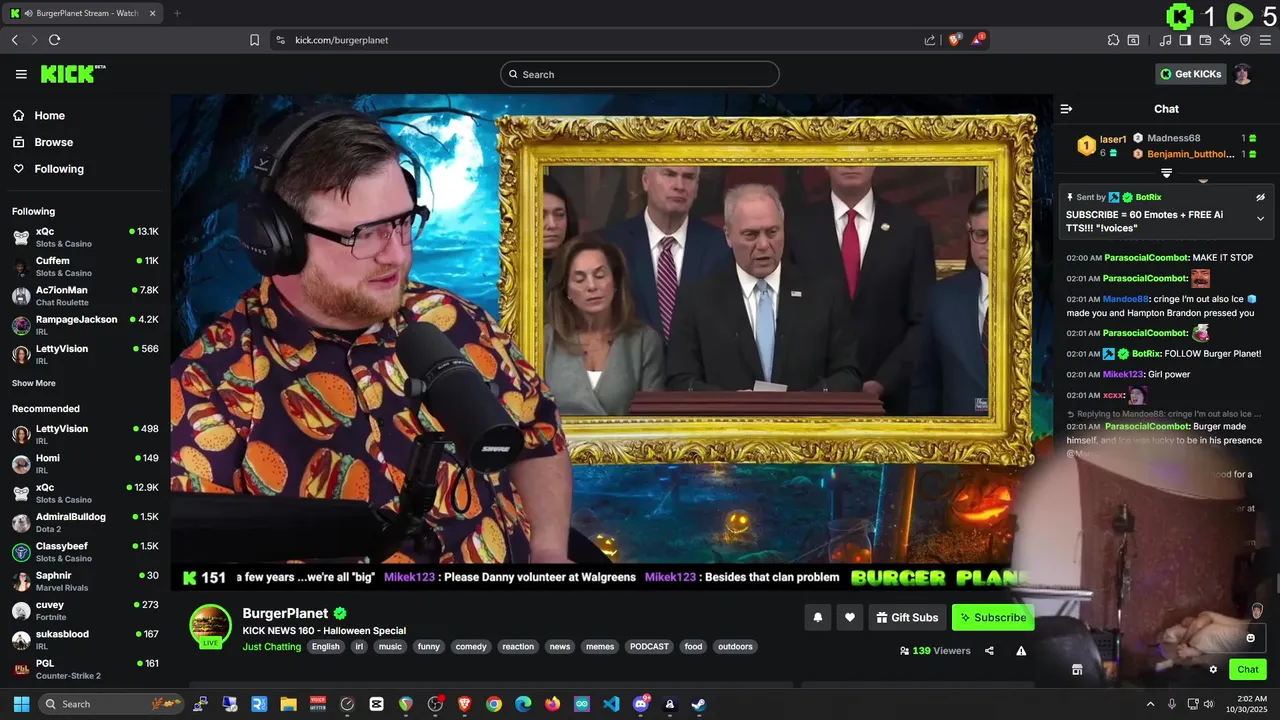
Task: Open the browser main menu
Action: [x=1266, y=40]
